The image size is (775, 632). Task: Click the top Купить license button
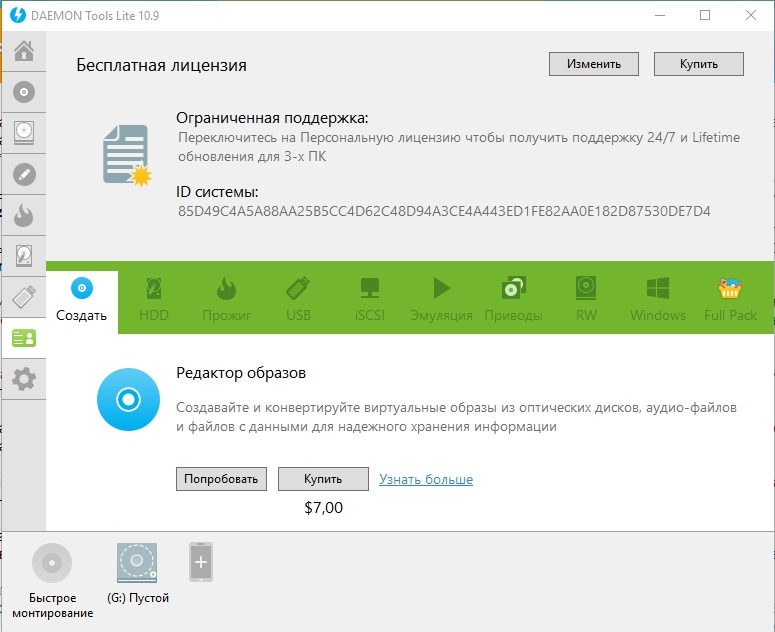click(698, 64)
